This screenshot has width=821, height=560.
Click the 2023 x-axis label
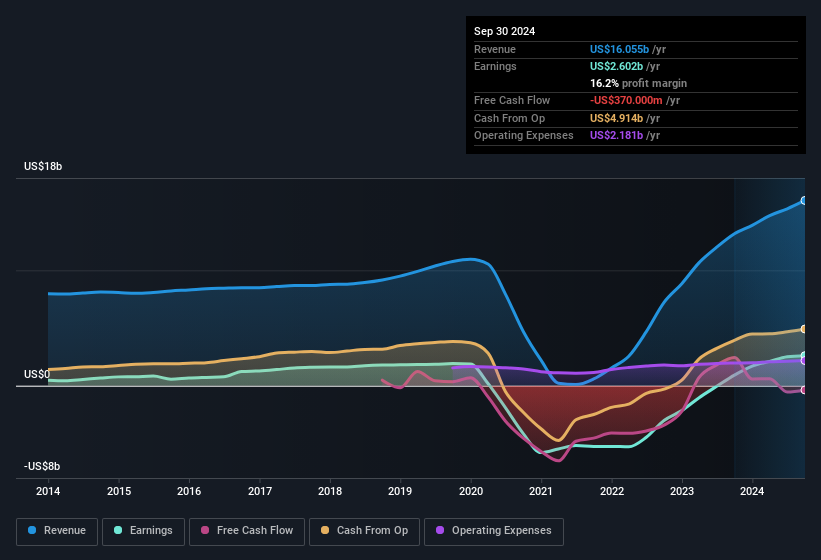click(x=682, y=491)
